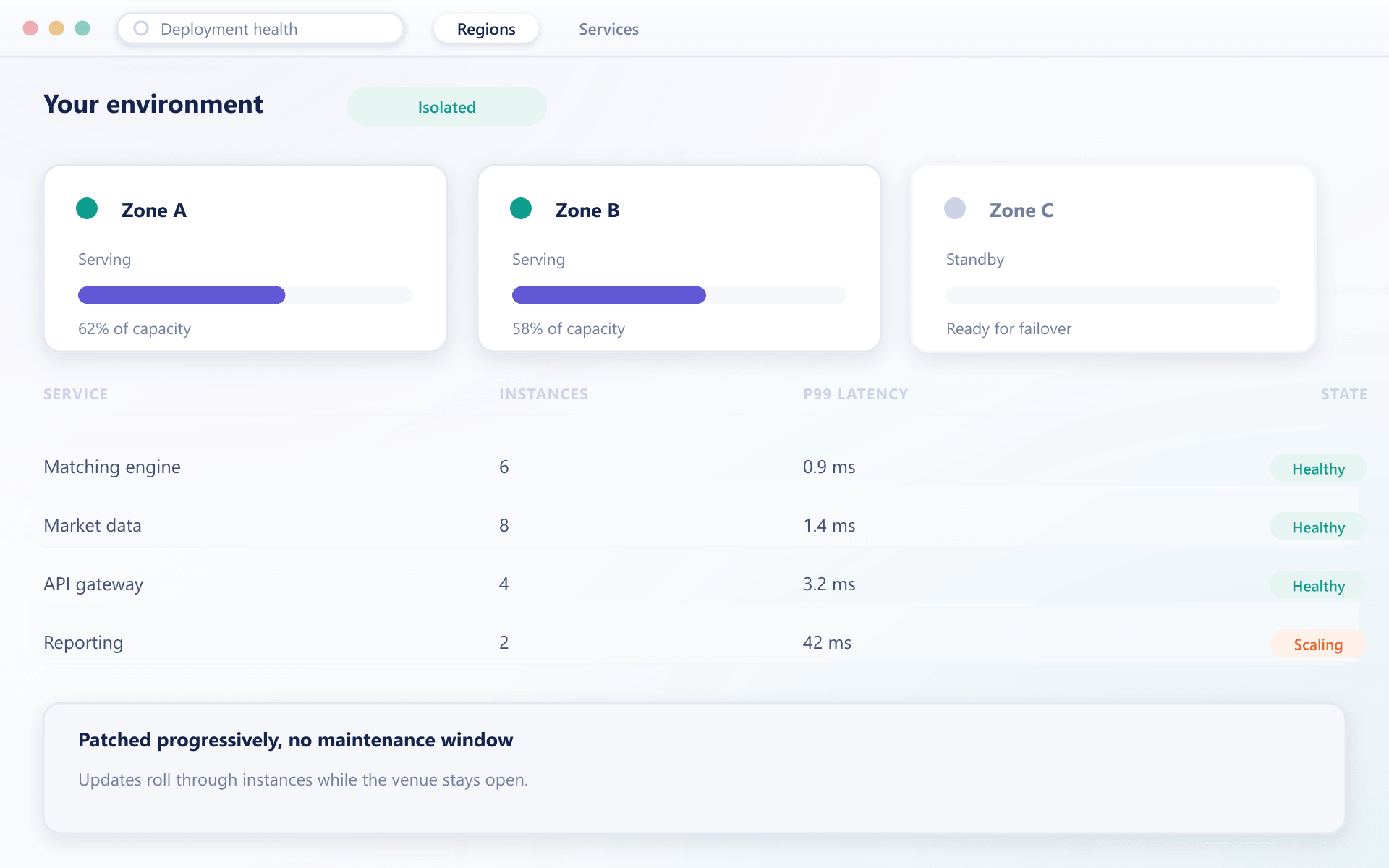Click the Zone C empty capacity bar

1113,295
